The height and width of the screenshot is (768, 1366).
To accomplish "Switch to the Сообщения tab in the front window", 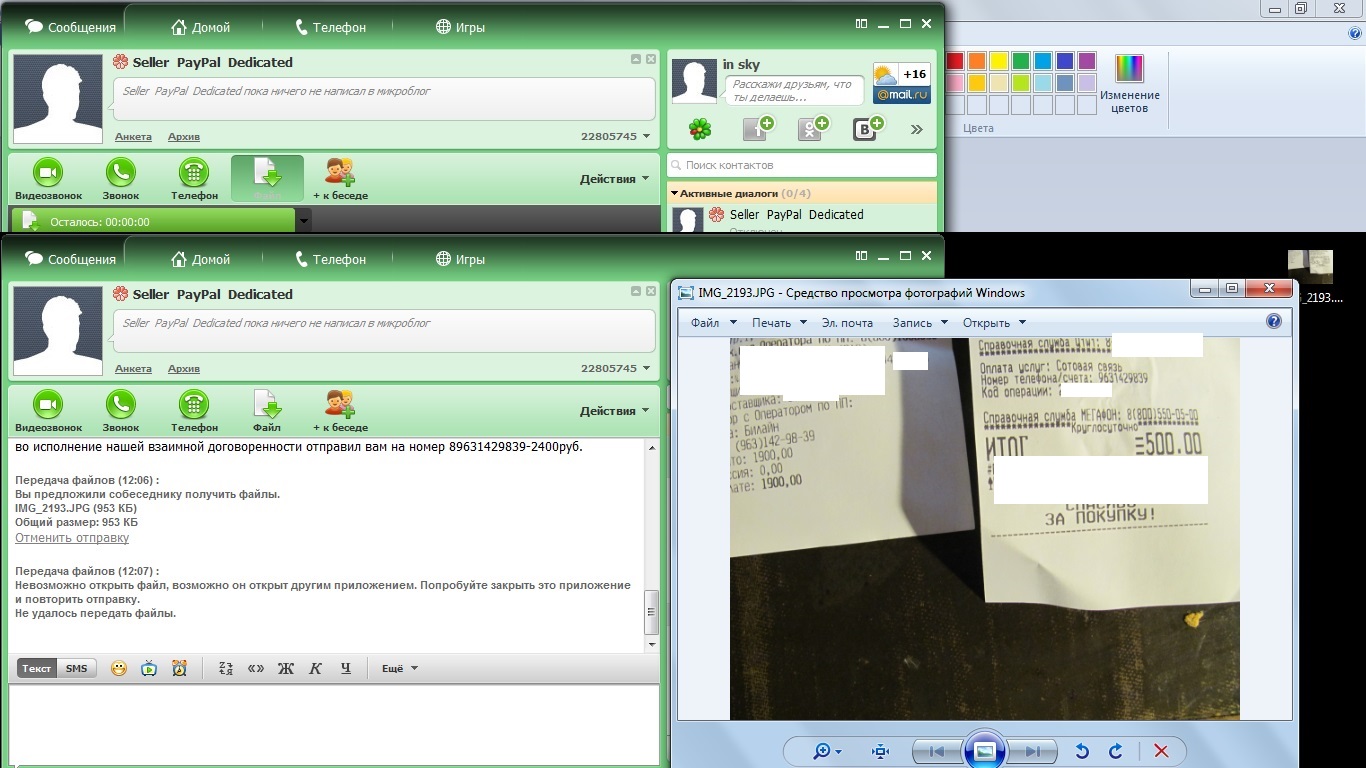I will (70, 259).
